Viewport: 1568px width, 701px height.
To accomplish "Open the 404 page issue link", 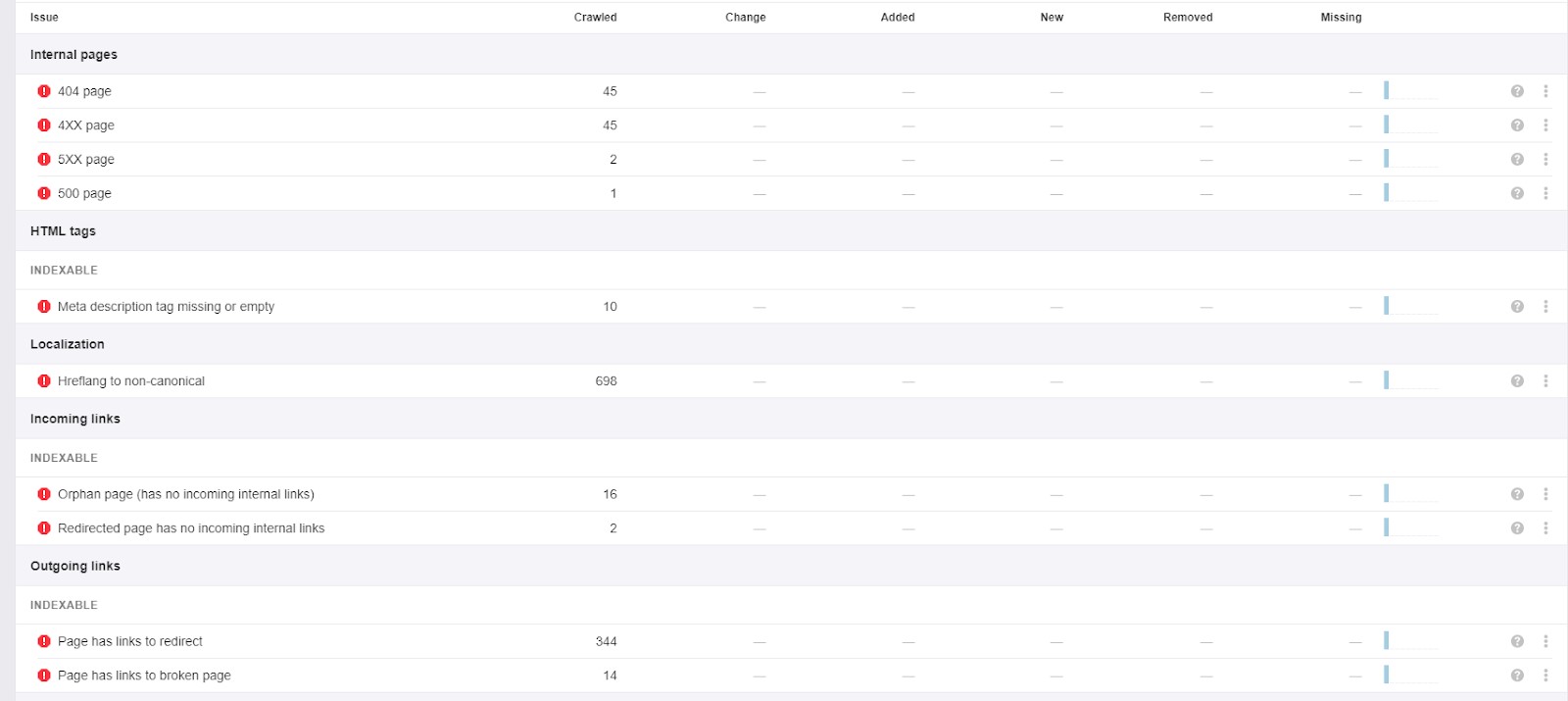I will click(84, 91).
